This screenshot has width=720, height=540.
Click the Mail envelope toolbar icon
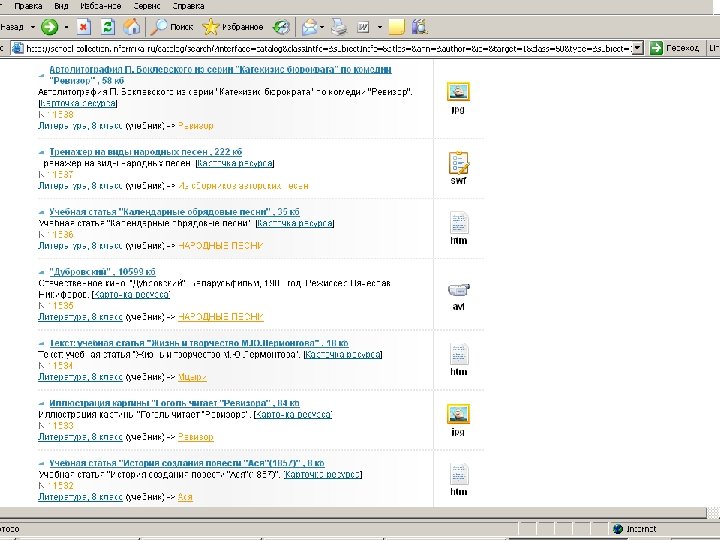pyautogui.click(x=309, y=27)
